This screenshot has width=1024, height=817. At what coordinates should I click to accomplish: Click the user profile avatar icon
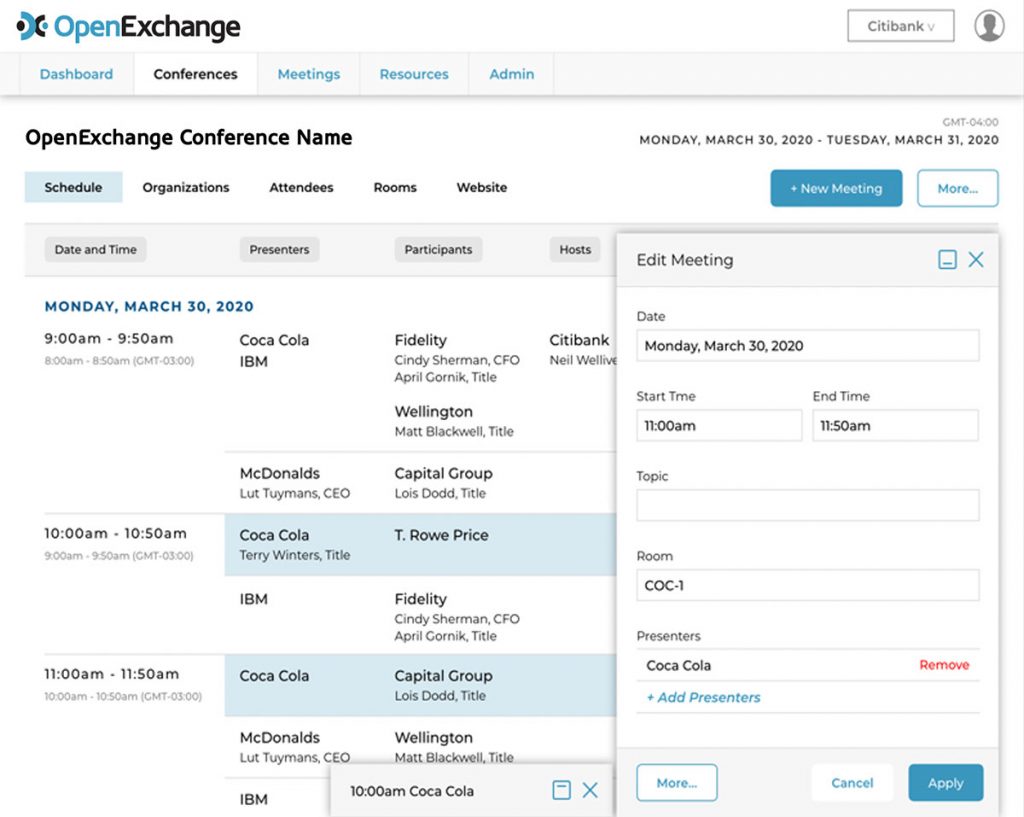[x=989, y=26]
